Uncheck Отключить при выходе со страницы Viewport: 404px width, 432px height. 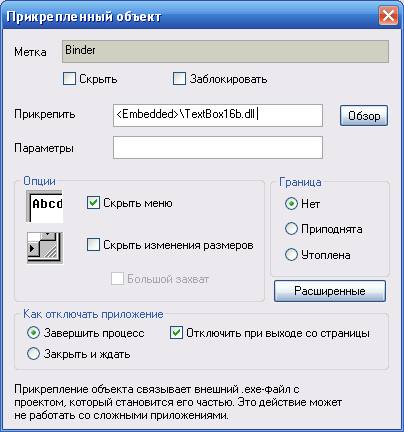176,333
